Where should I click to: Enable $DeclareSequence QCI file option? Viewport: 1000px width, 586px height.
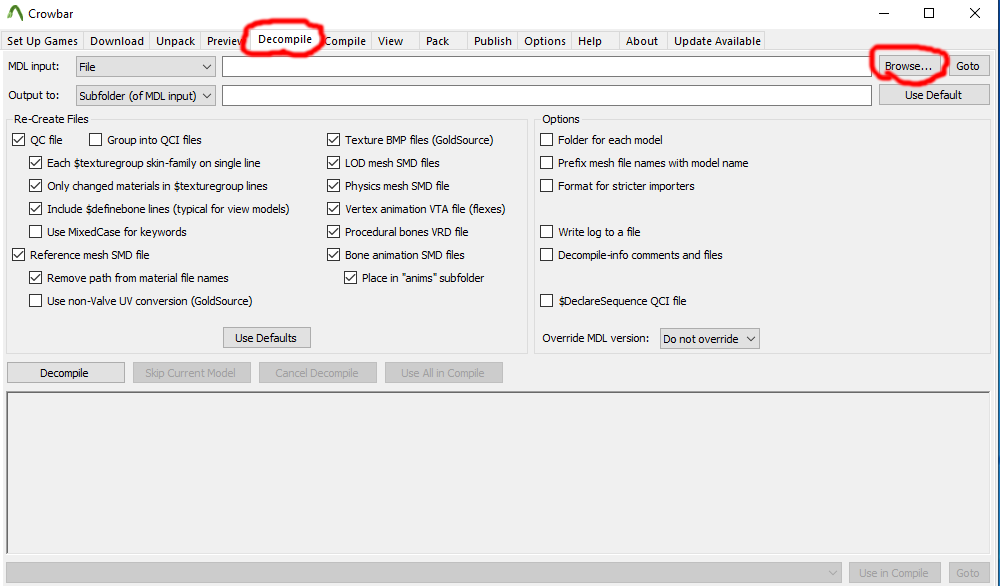(x=547, y=300)
